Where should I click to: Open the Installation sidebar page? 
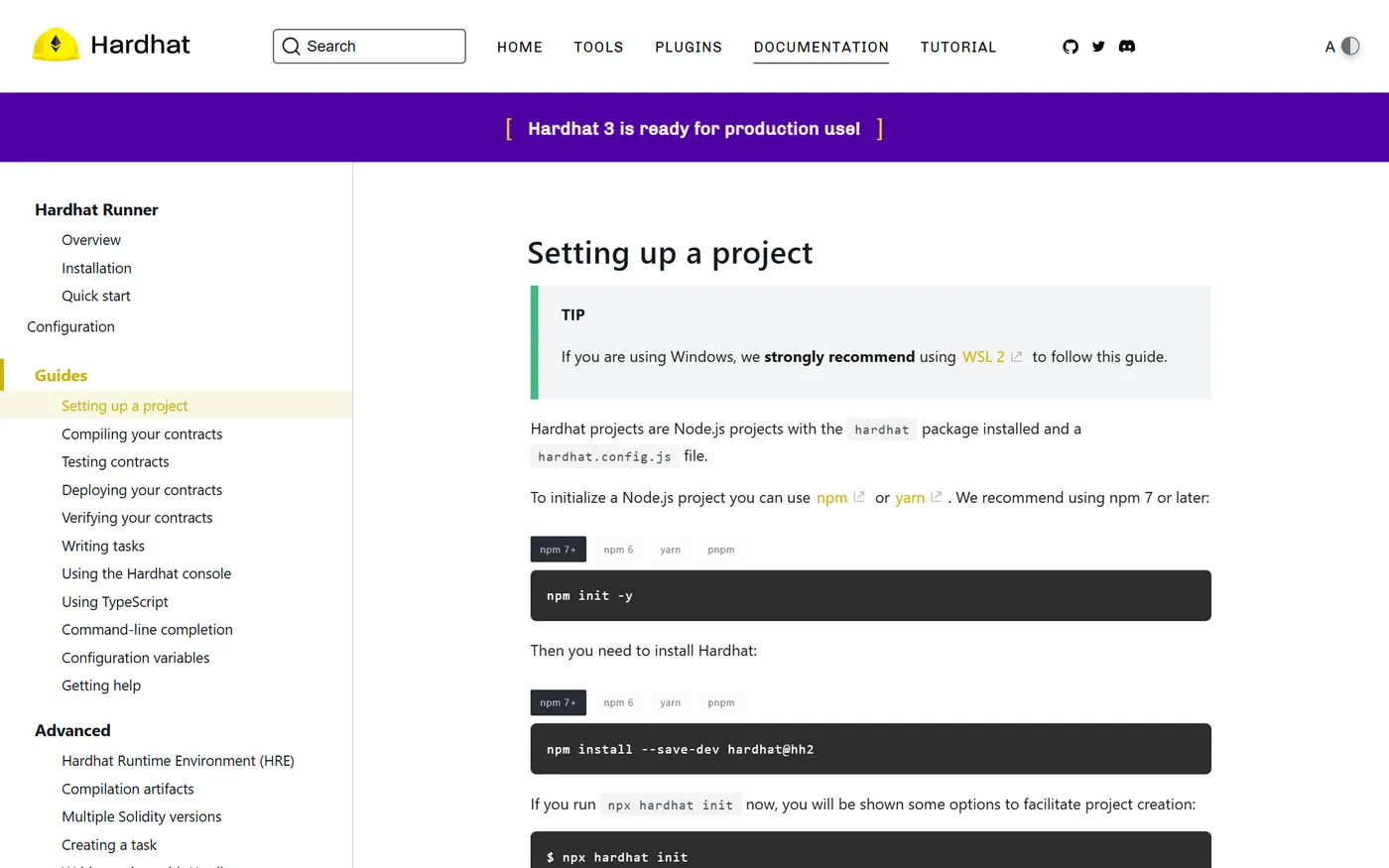coord(96,268)
